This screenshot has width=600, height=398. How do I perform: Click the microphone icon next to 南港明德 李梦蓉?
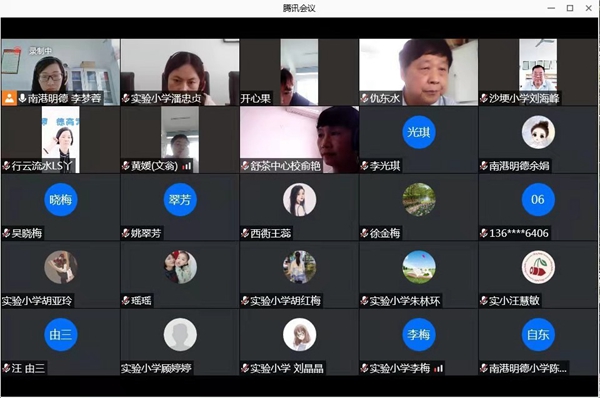pos(22,99)
